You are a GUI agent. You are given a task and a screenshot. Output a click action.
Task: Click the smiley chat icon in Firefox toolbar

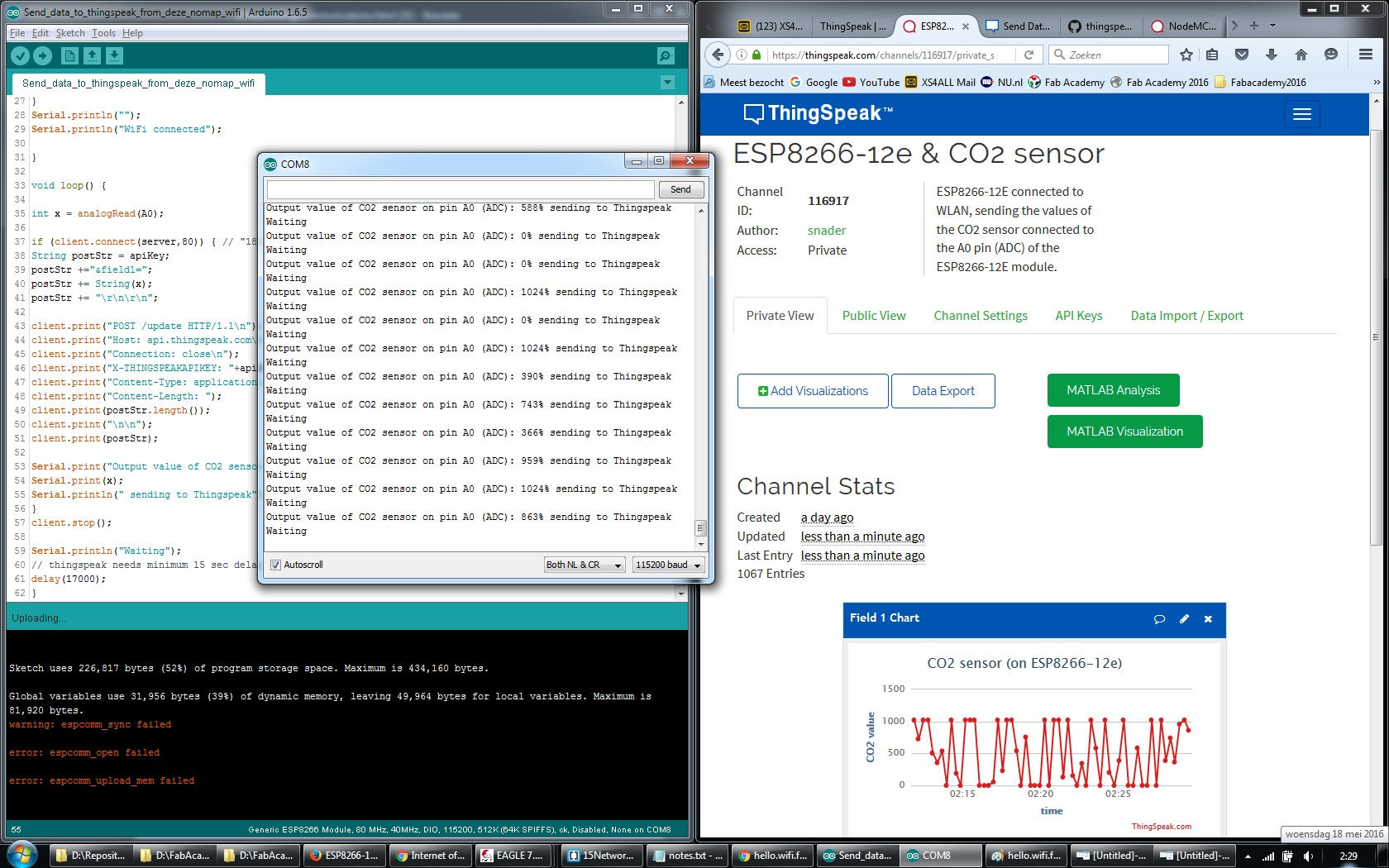1330,55
